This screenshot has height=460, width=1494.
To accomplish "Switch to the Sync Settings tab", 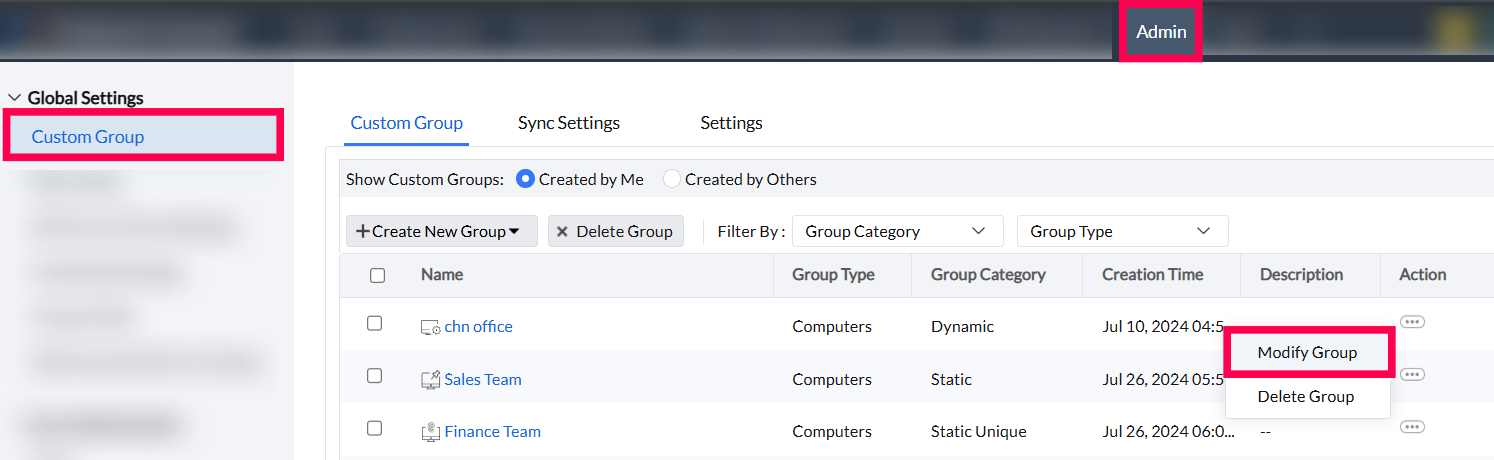I will (x=568, y=123).
